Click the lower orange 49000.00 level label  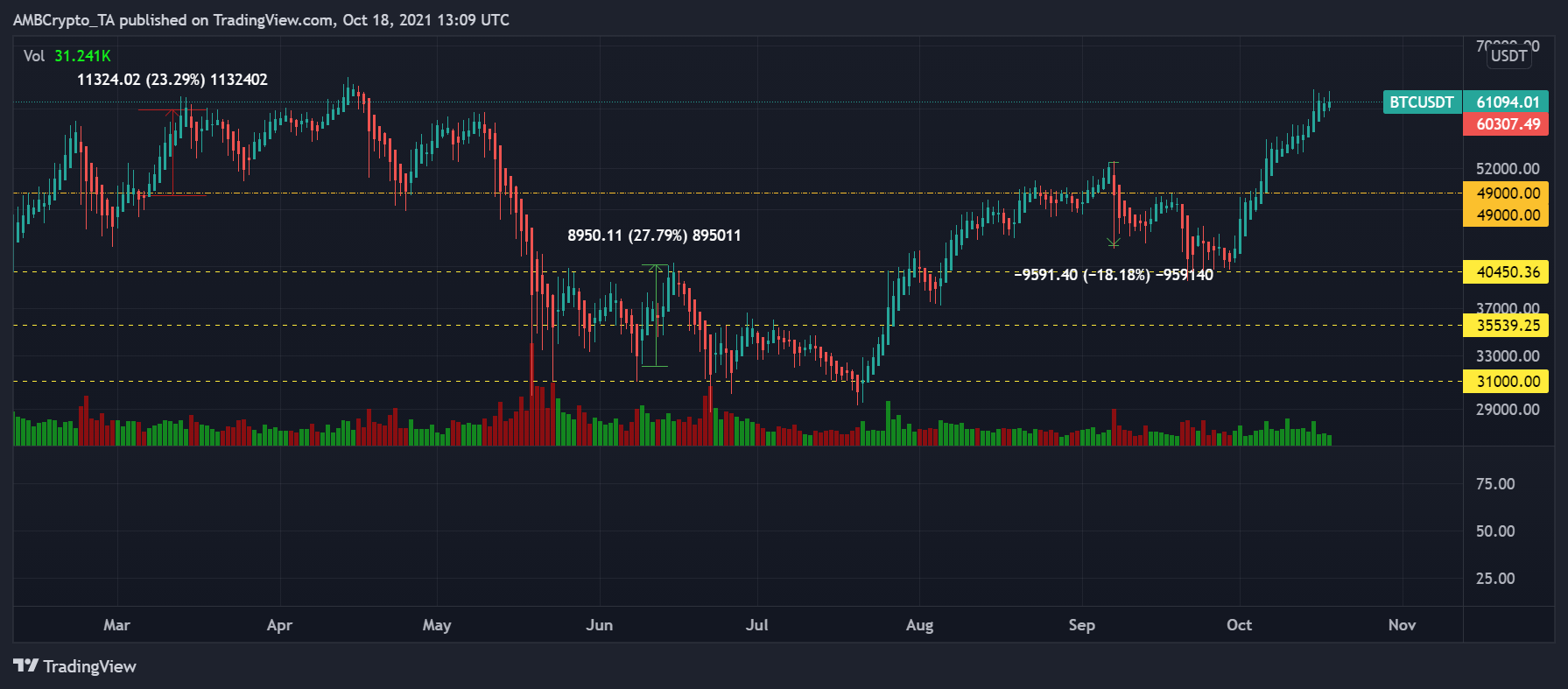point(1508,215)
